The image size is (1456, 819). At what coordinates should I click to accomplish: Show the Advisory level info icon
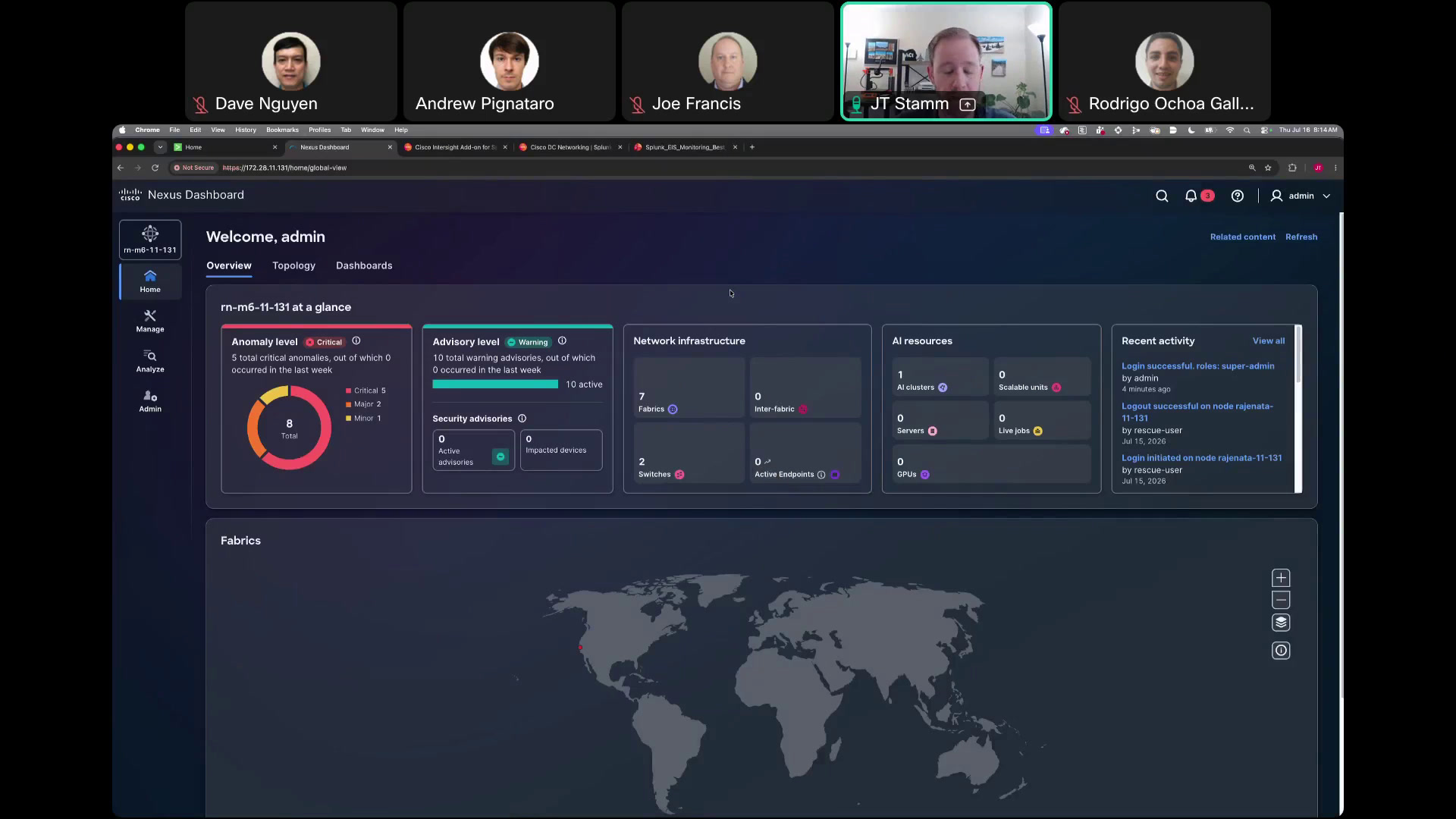[562, 341]
